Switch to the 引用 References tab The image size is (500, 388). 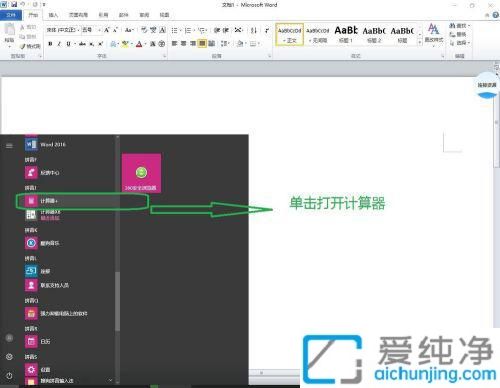tap(103, 15)
